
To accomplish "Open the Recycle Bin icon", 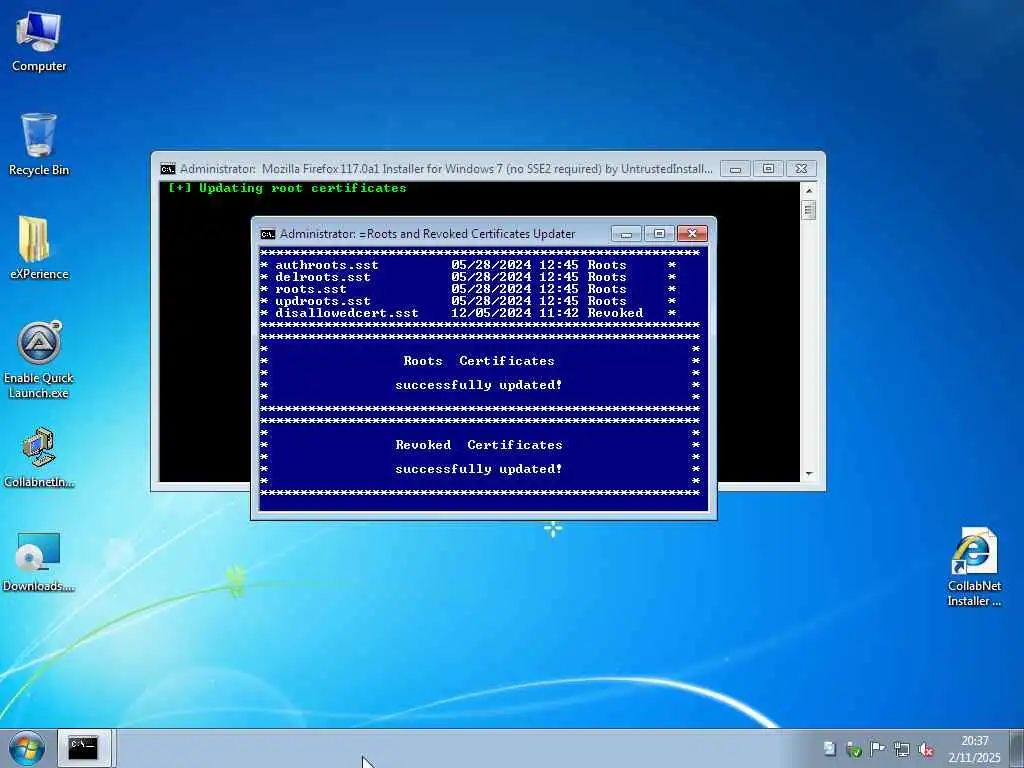I will [x=39, y=144].
